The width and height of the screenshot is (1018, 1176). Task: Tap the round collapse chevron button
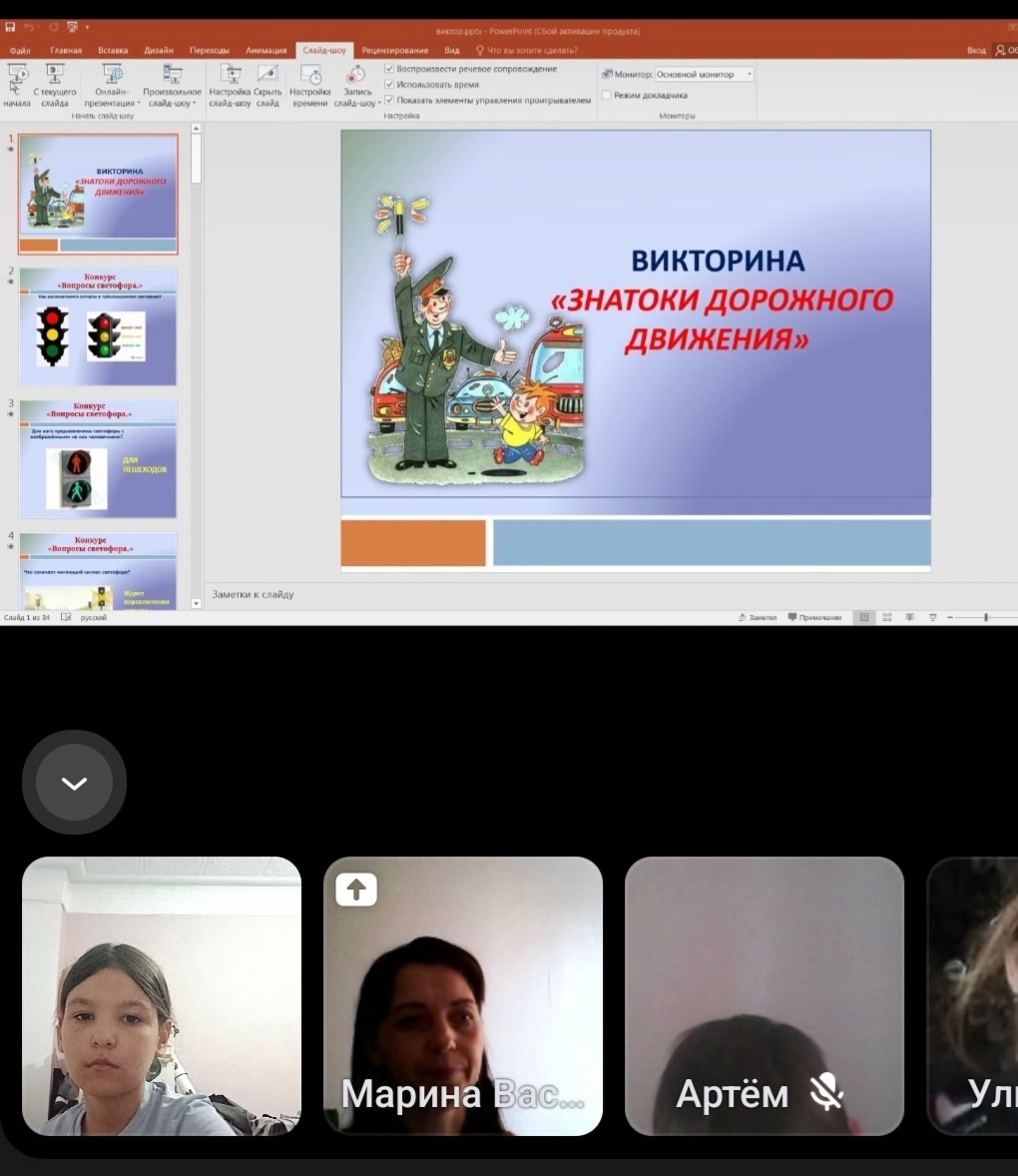[x=74, y=783]
